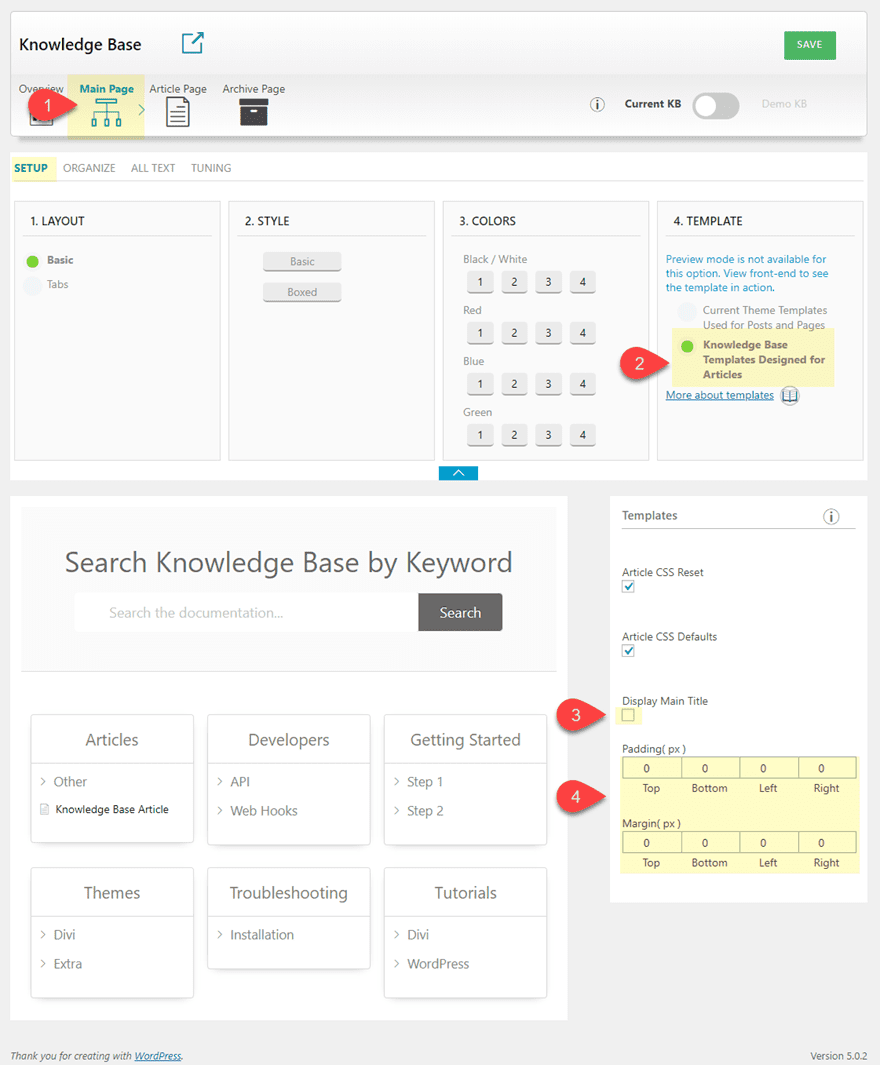880x1065 pixels.
Task: Select the Main Page sitemap icon
Action: pyautogui.click(x=106, y=113)
